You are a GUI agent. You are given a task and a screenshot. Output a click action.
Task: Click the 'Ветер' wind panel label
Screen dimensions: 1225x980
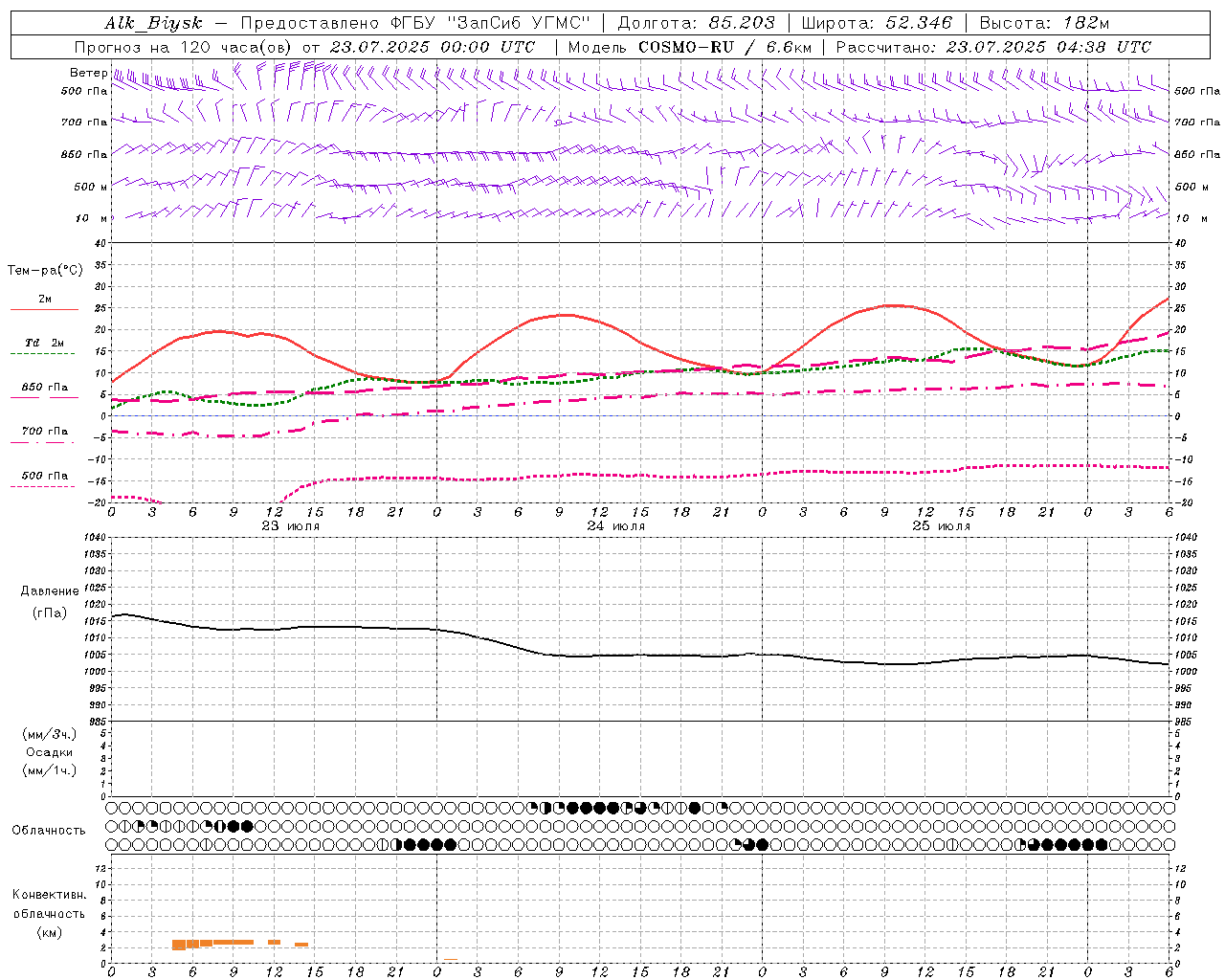click(x=88, y=73)
